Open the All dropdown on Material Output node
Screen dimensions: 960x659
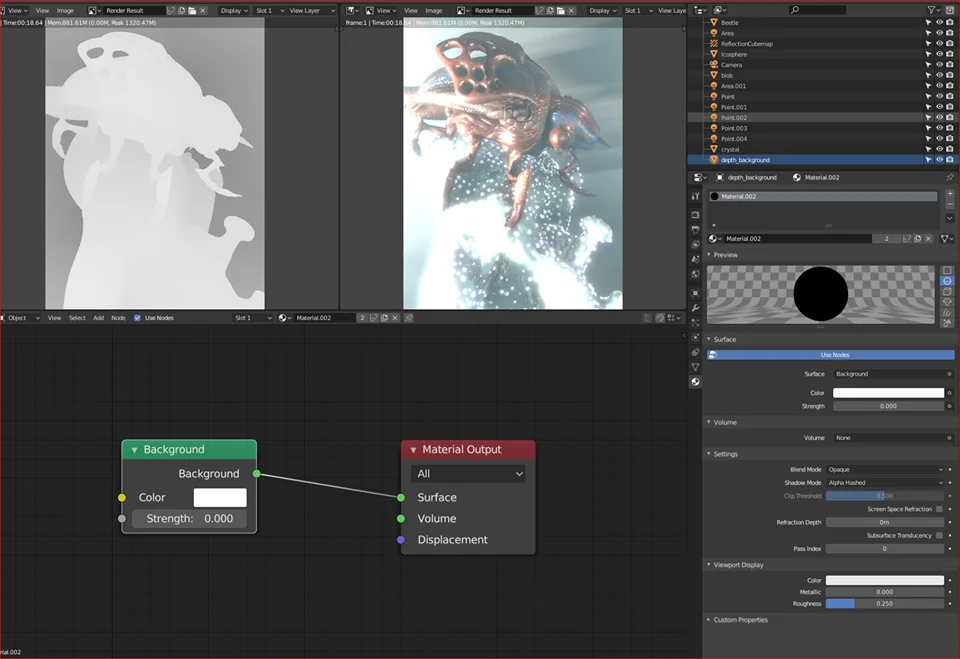[467, 472]
